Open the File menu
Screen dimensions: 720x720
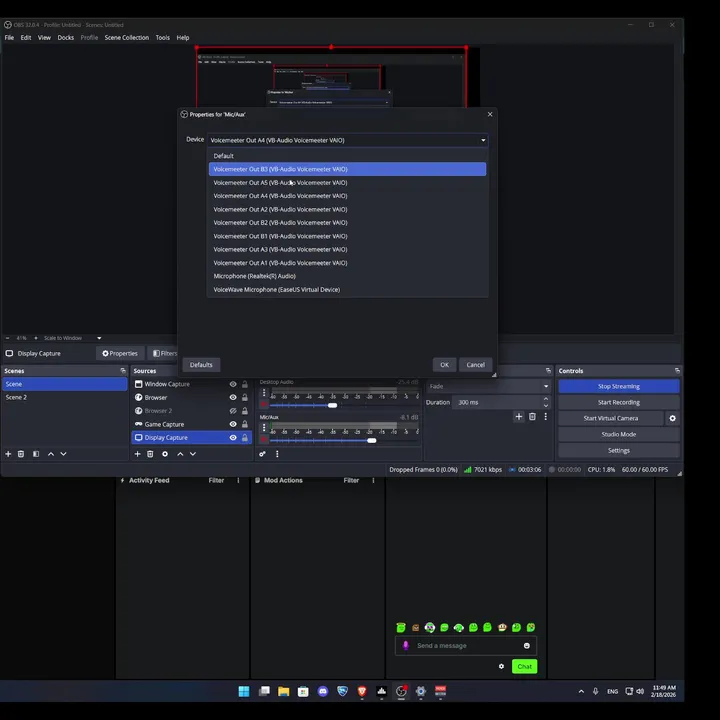pyautogui.click(x=9, y=38)
